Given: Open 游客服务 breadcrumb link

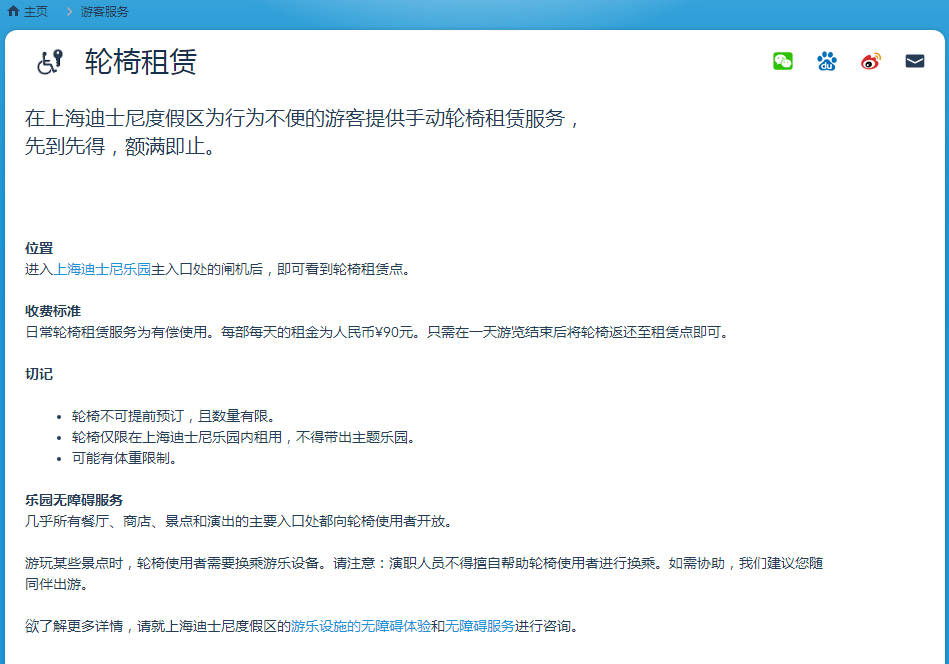Looking at the screenshot, I should click(105, 12).
